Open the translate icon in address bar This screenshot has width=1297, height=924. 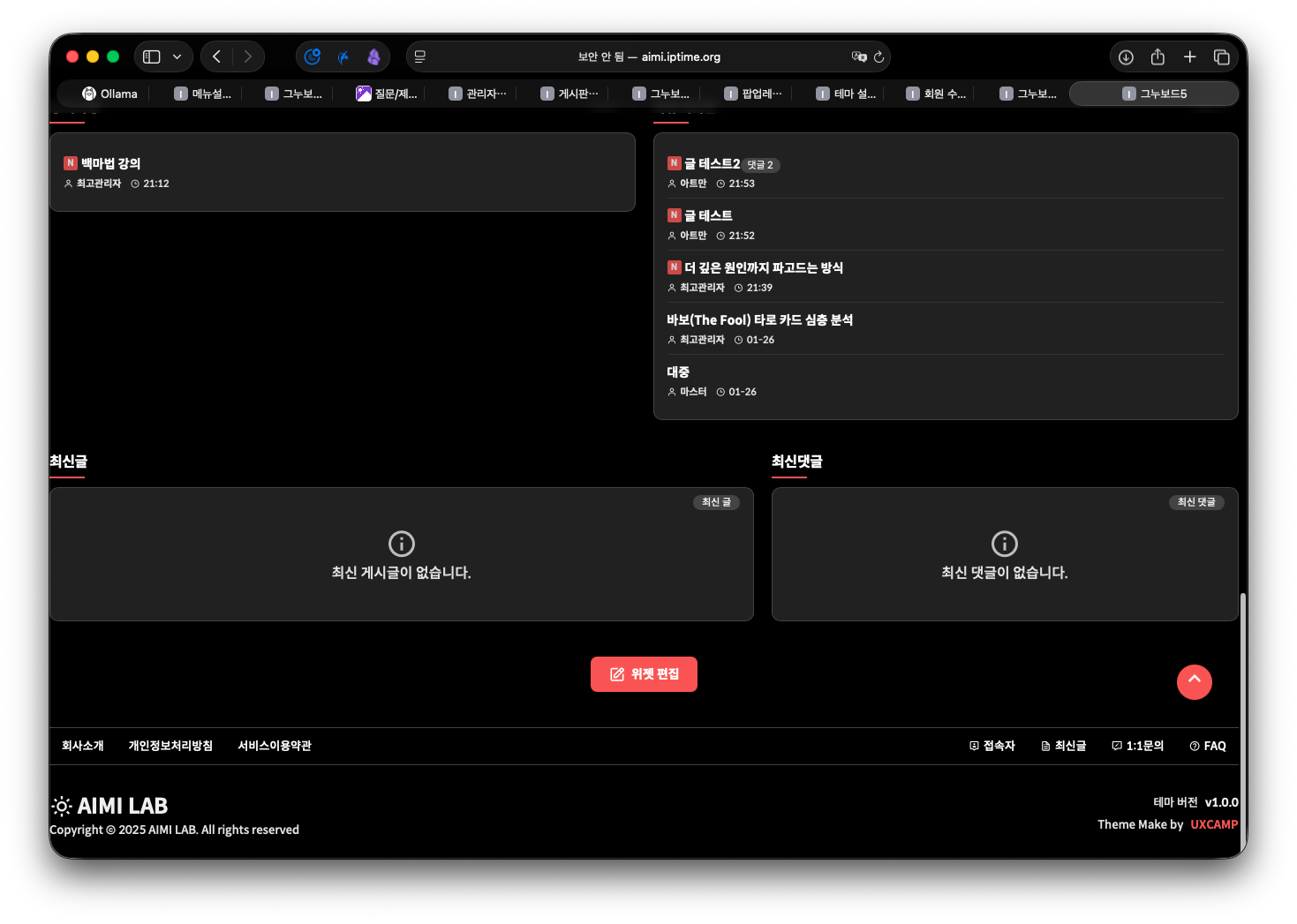point(858,56)
